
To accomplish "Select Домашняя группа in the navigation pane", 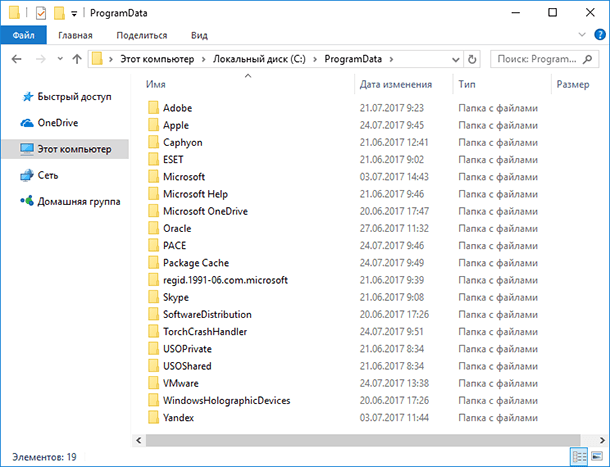I will point(79,202).
